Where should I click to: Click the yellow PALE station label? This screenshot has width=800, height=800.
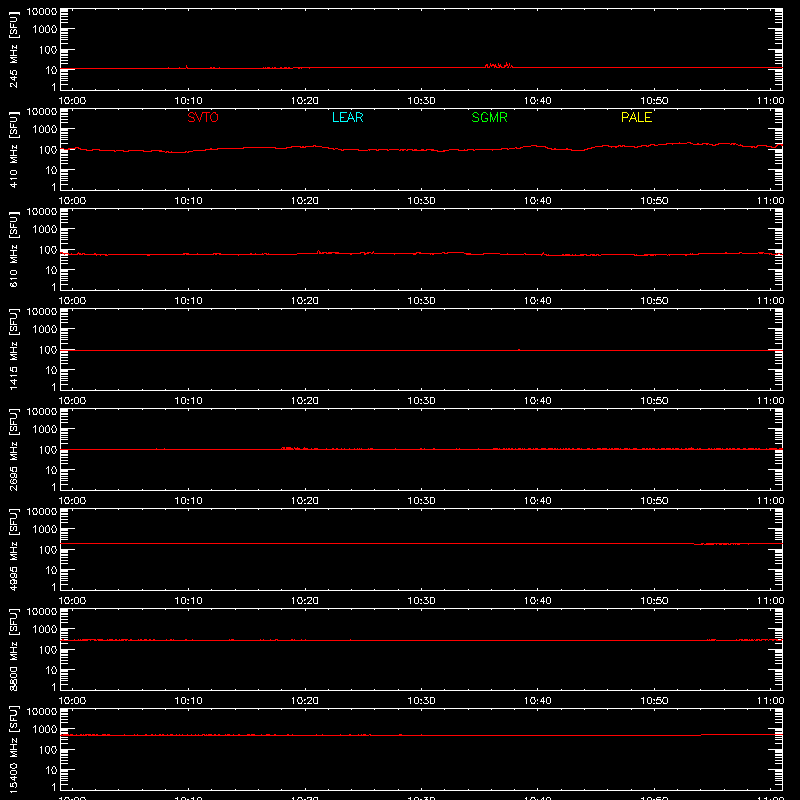click(x=636, y=117)
